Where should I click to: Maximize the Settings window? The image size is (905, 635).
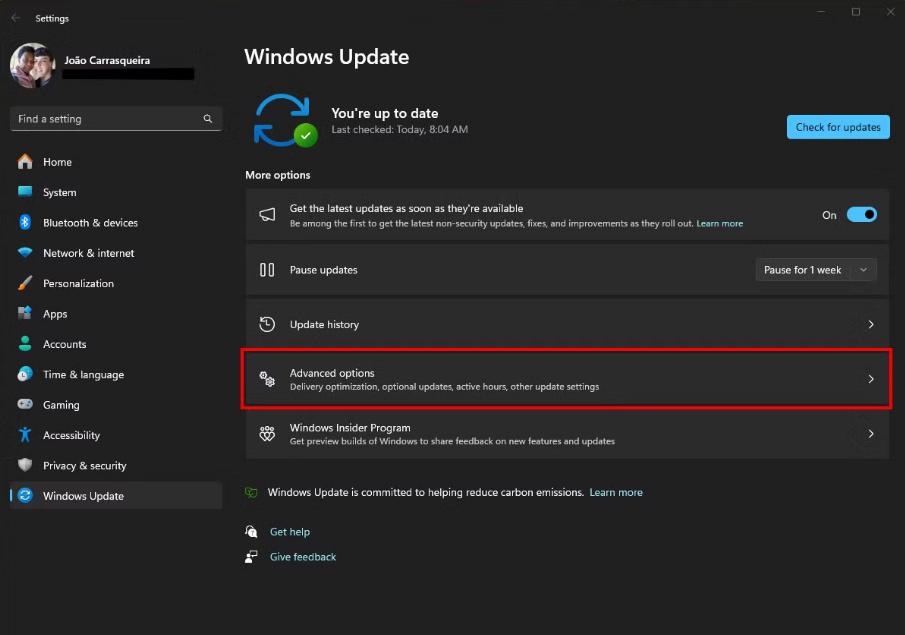[856, 12]
